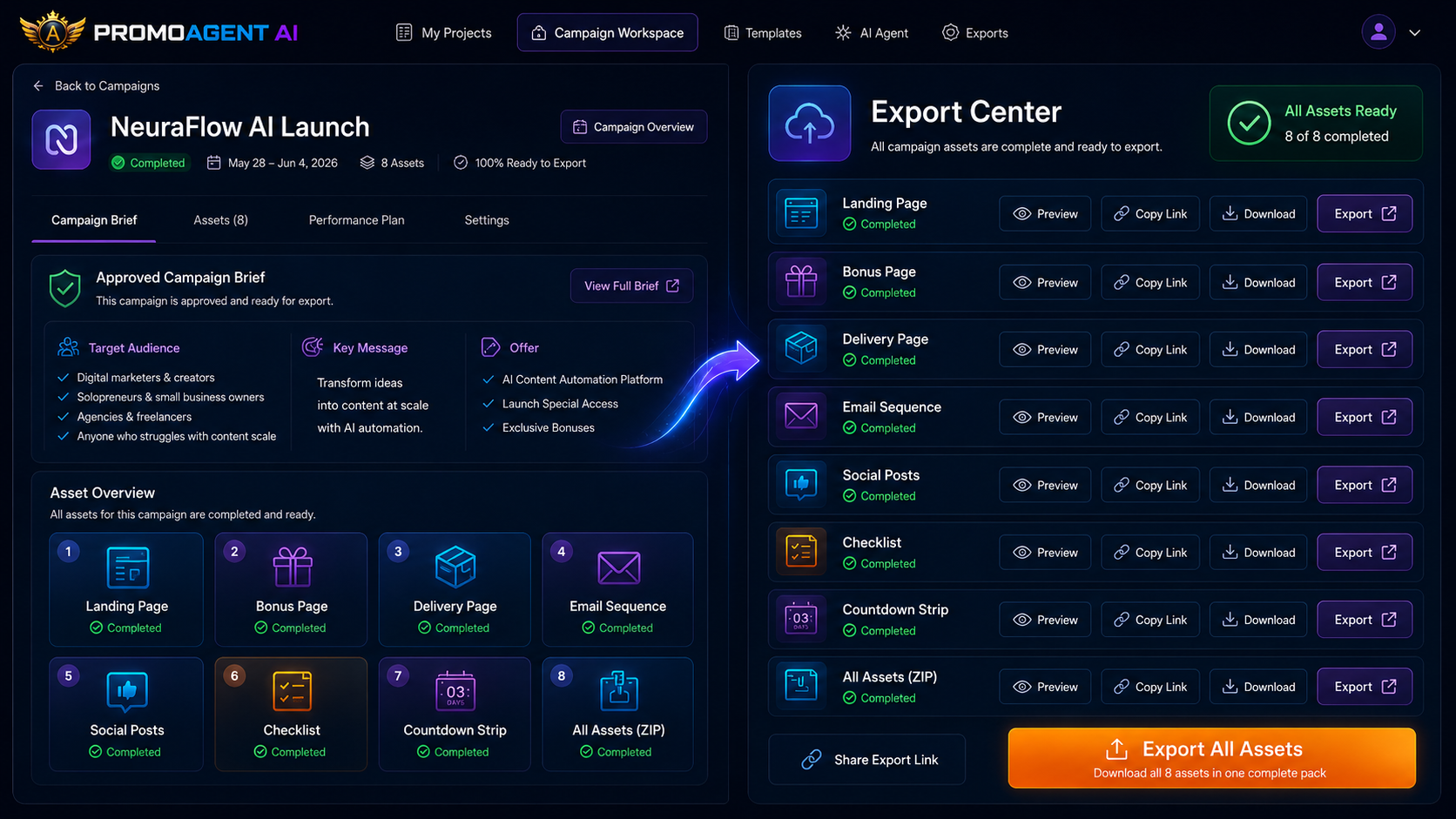Screen dimensions: 1456x819
Task: Export the Landing Page asset
Action: tap(1365, 213)
